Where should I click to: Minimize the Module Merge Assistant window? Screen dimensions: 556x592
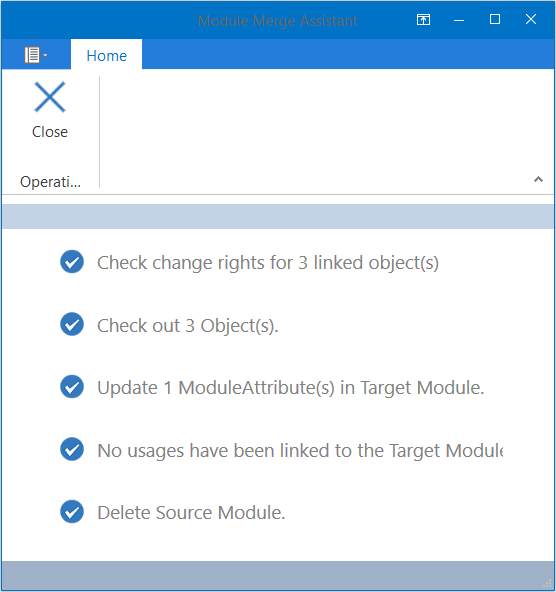(459, 20)
